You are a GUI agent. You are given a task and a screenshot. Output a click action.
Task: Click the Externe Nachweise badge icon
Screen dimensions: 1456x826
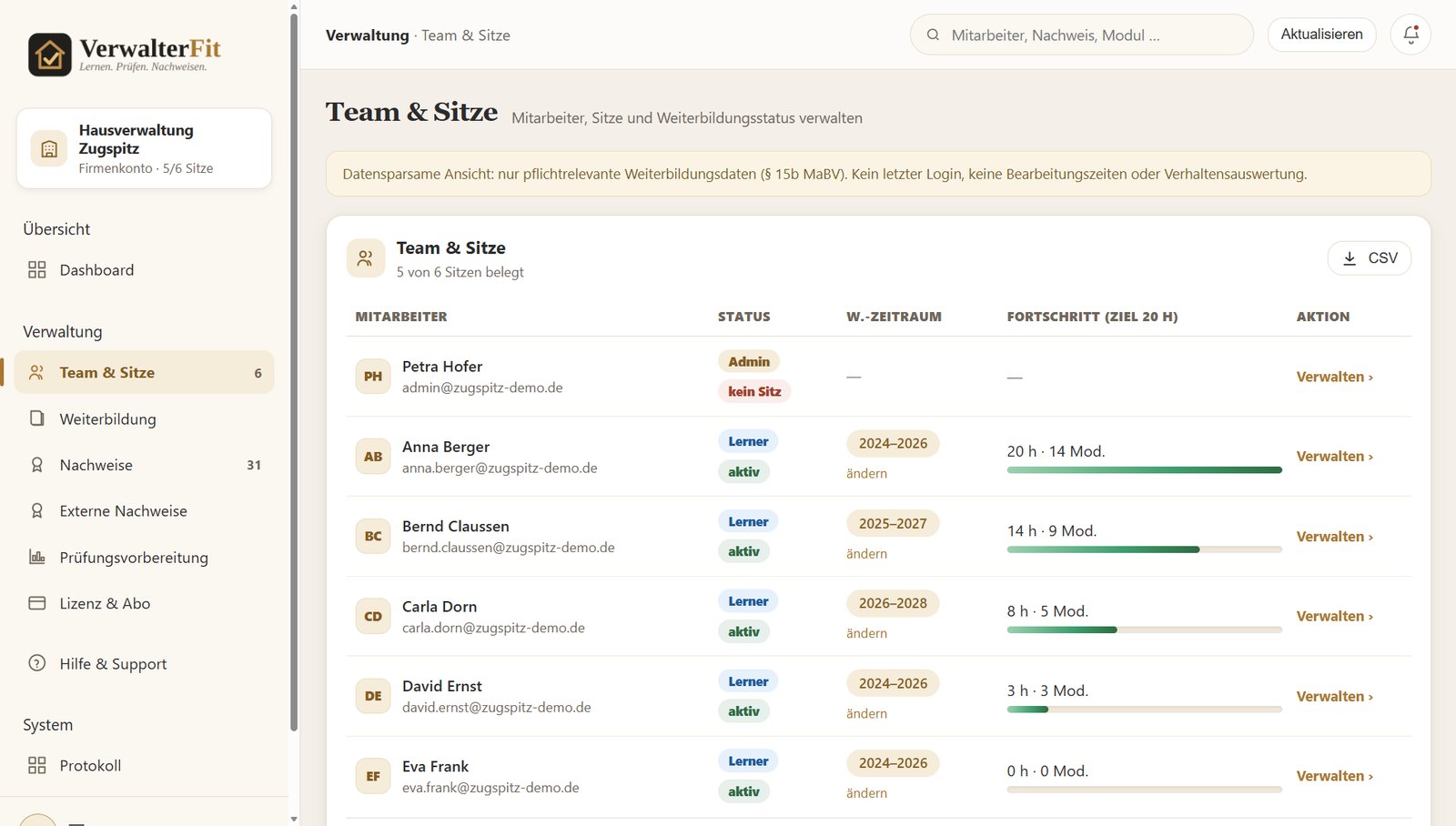point(37,511)
